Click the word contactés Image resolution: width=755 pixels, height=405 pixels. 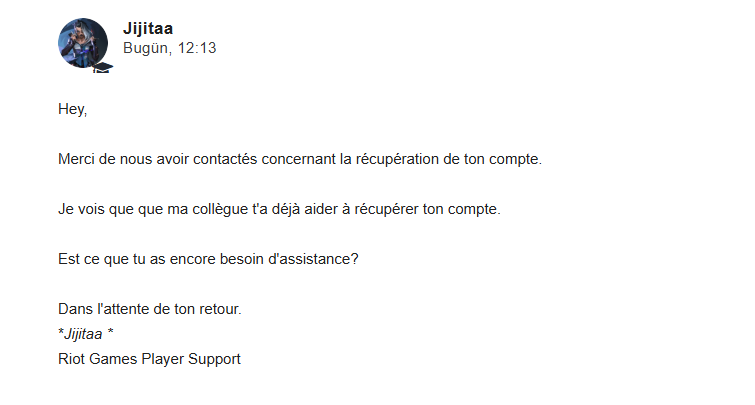tap(225, 159)
